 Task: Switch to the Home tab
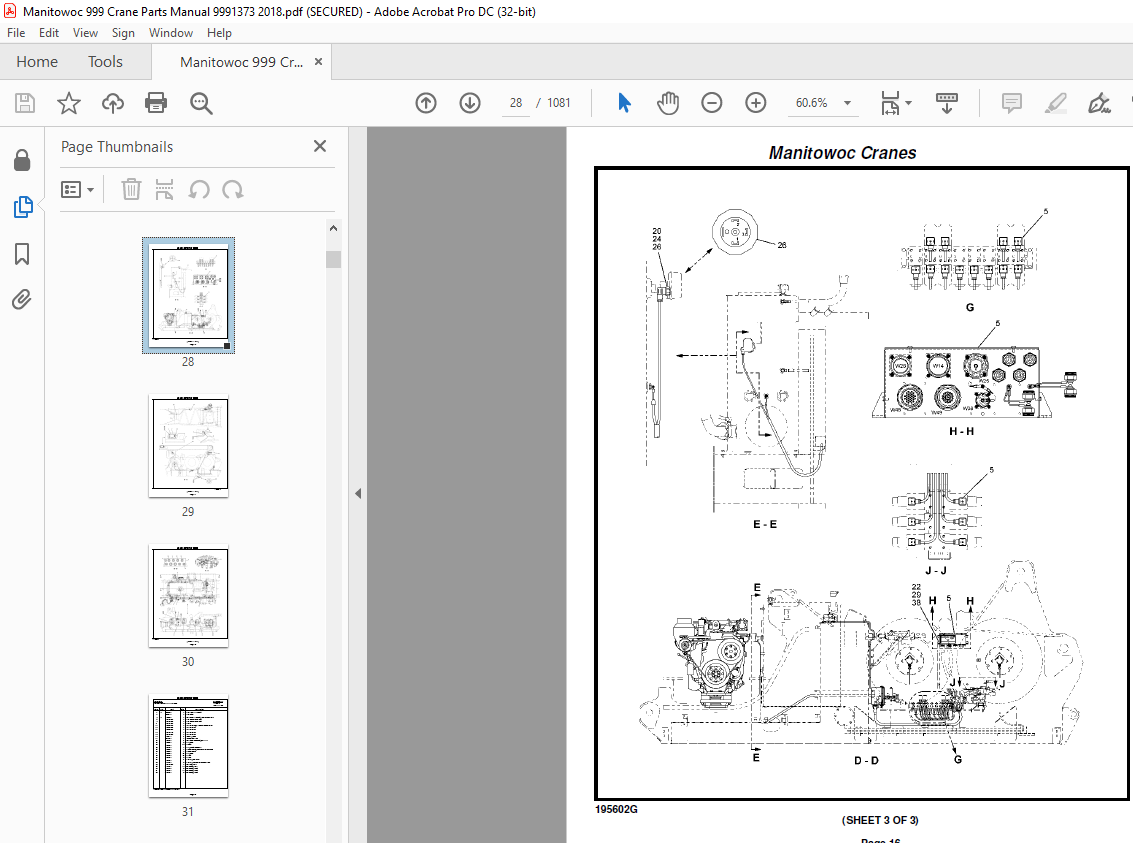click(x=37, y=62)
